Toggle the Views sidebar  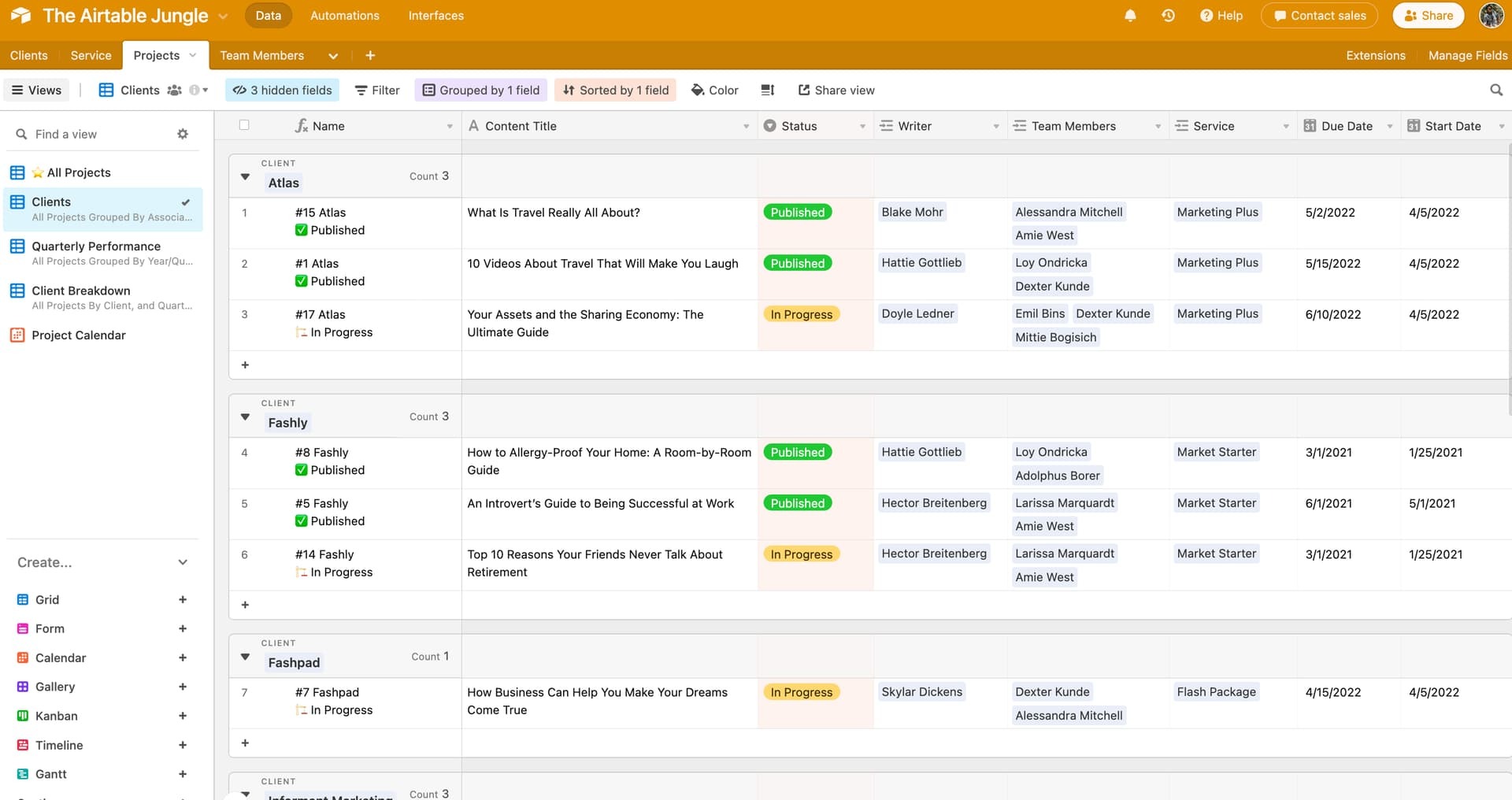(x=36, y=90)
